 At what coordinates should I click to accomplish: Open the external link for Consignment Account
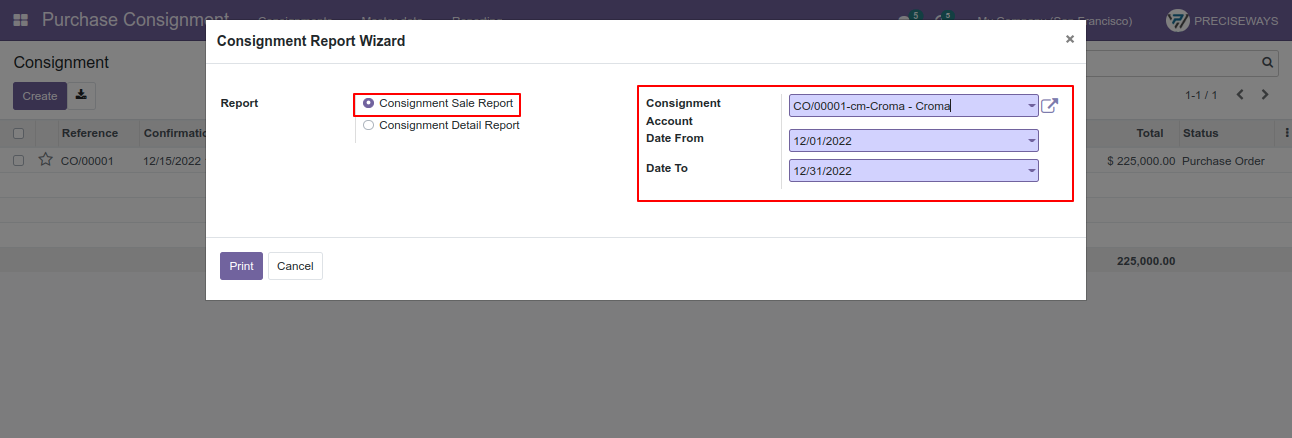point(1049,105)
